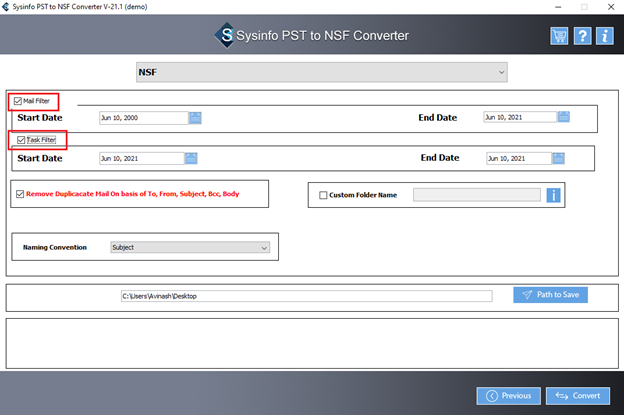This screenshot has width=624, height=415.
Task: Click the Desktop save path field
Action: click(305, 296)
